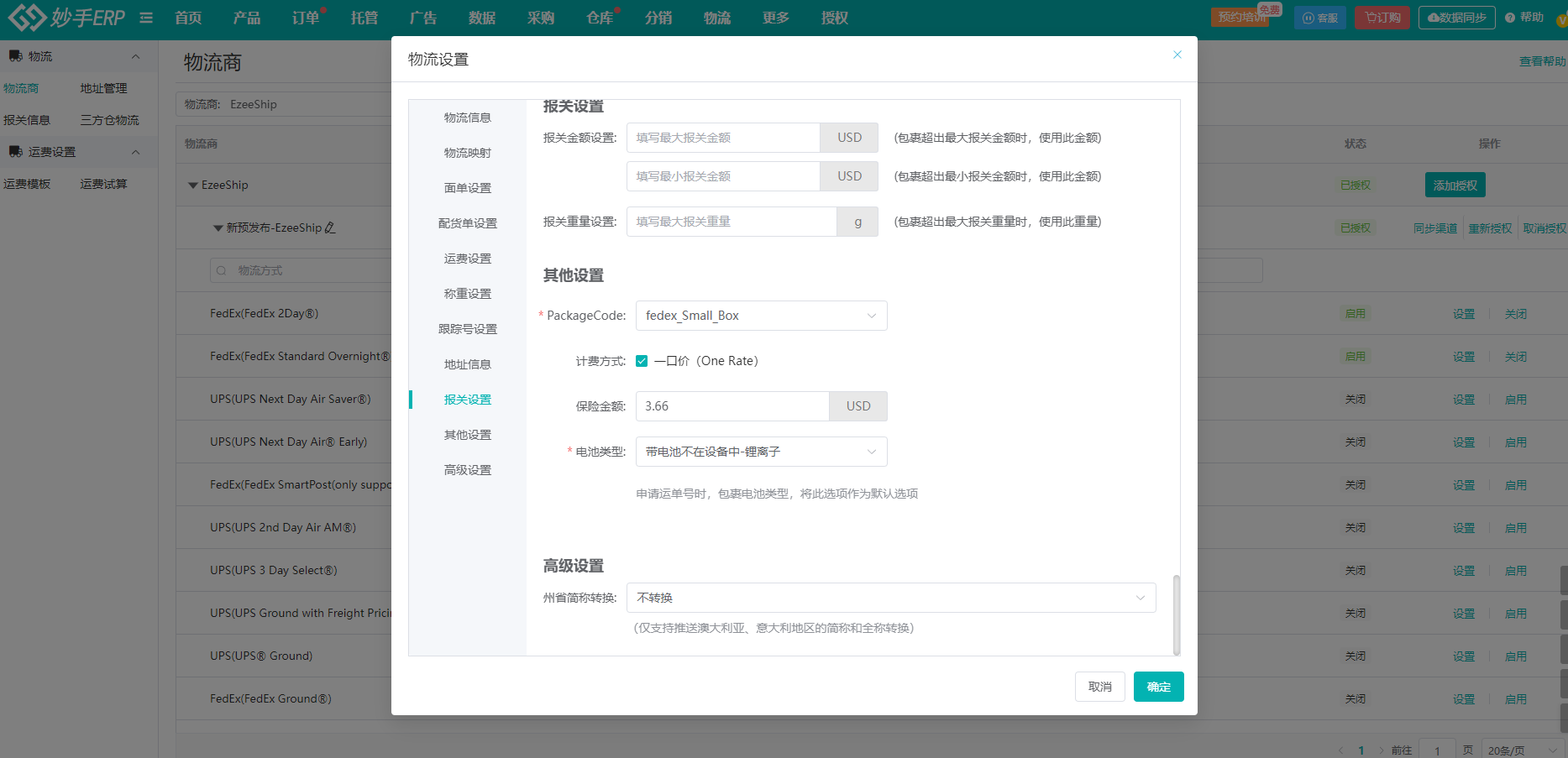Screen dimensions: 1568x758
Task: Open 运费模板 in the sidebar
Action: coord(27,184)
